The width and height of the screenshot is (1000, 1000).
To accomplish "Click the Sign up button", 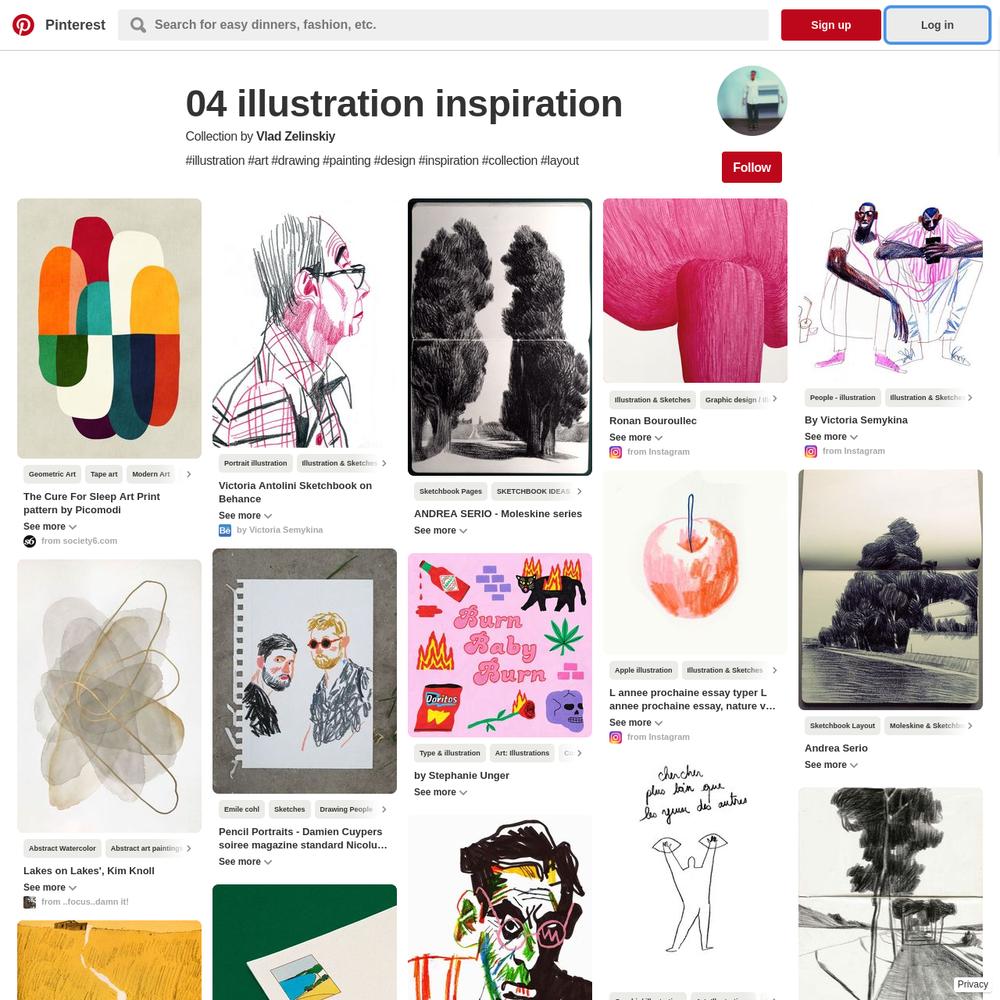I will (830, 25).
